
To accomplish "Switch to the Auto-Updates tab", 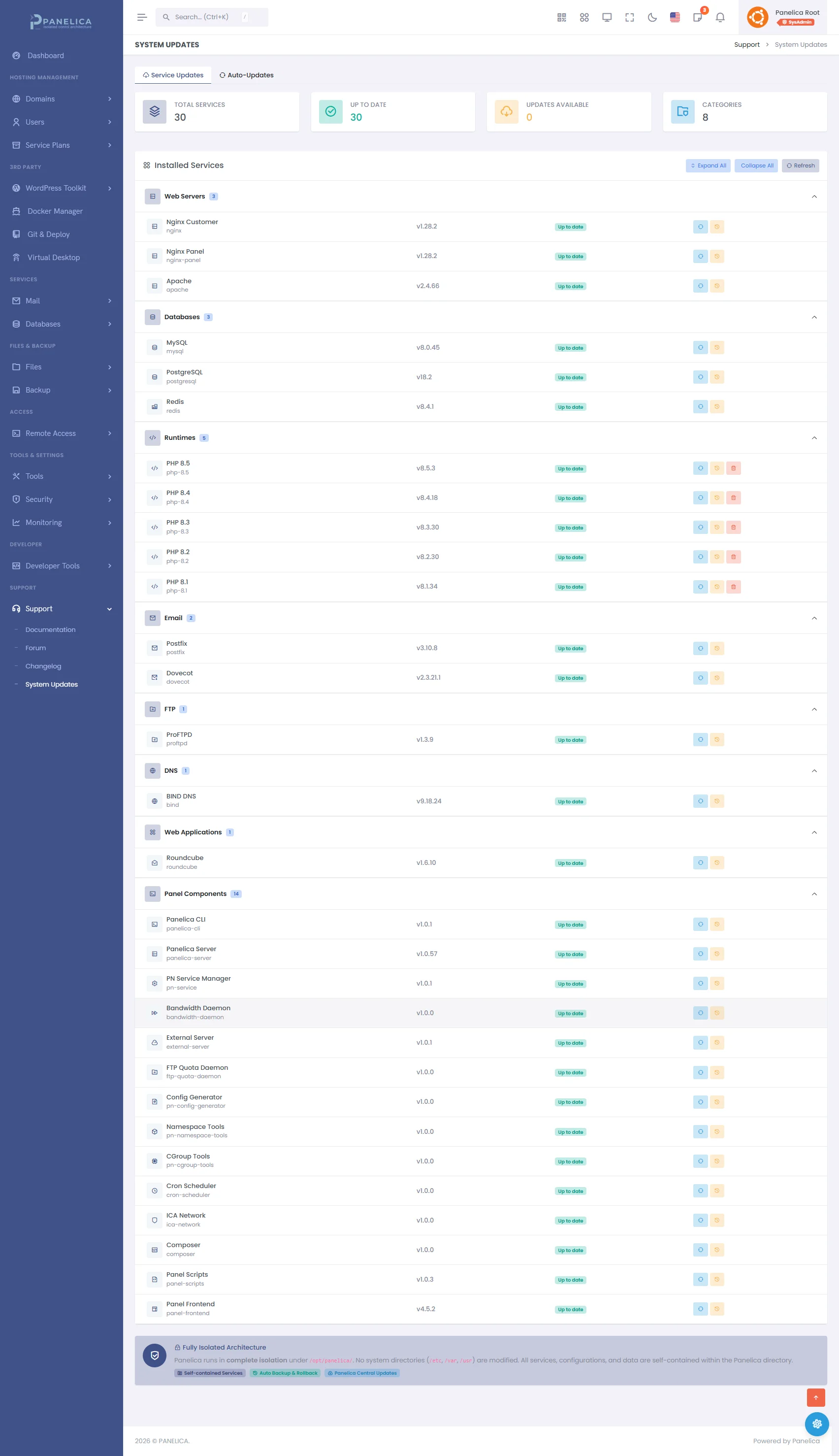I will pos(246,75).
